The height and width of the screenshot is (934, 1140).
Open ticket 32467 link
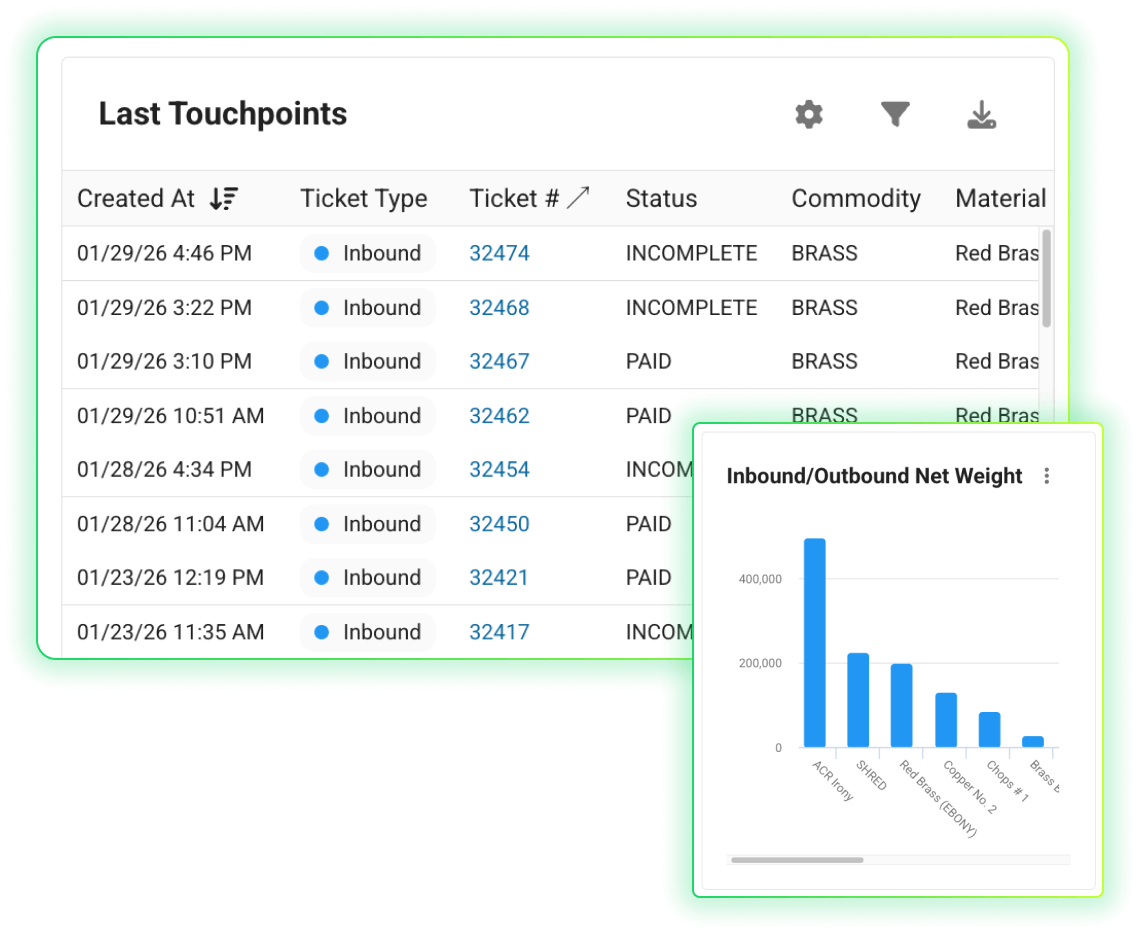coord(499,362)
